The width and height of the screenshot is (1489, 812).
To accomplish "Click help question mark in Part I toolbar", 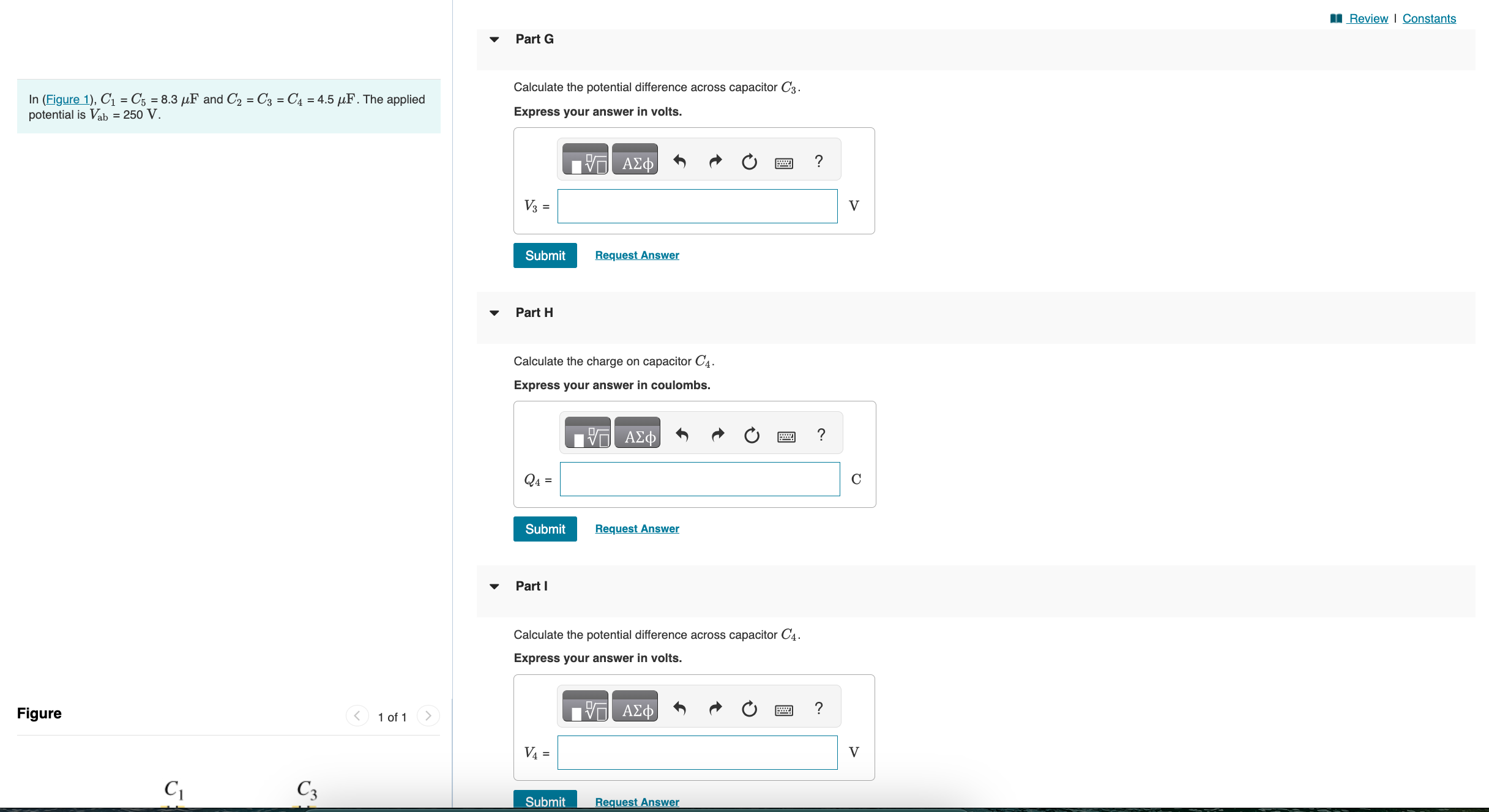I will (x=819, y=708).
